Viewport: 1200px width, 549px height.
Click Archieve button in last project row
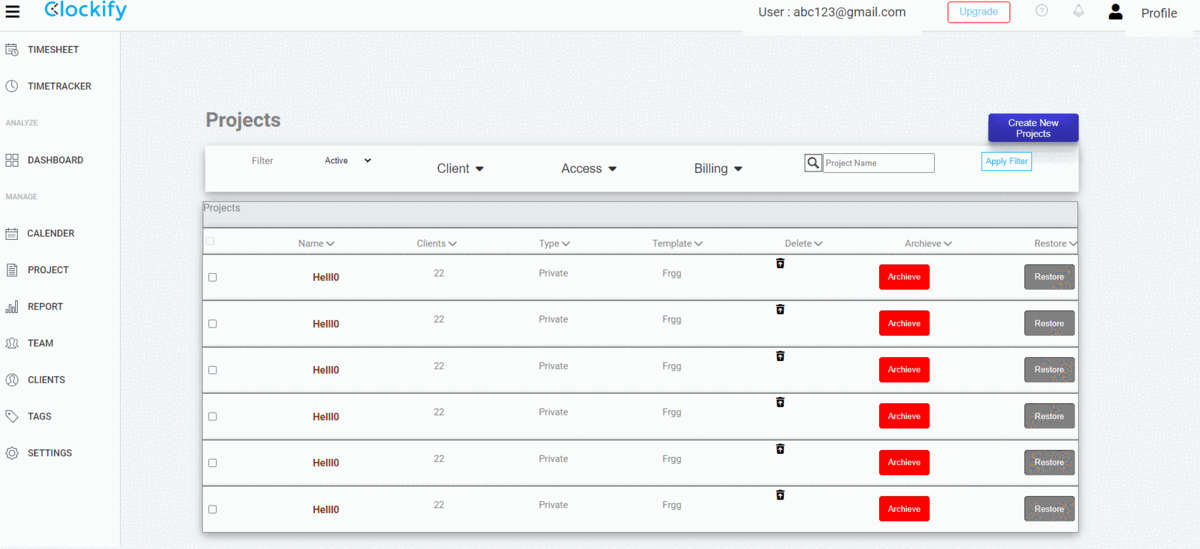[x=904, y=509]
